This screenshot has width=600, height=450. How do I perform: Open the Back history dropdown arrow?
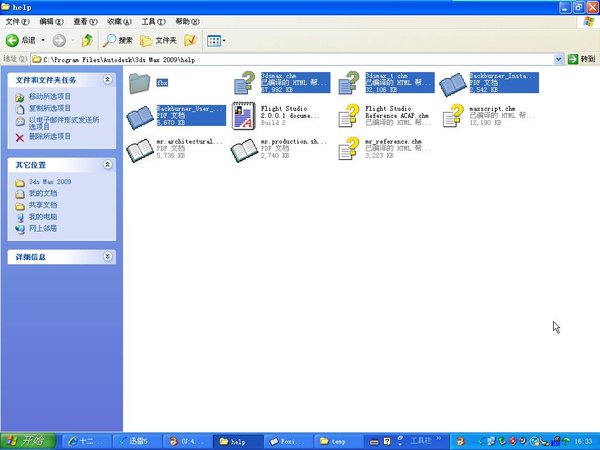click(43, 40)
